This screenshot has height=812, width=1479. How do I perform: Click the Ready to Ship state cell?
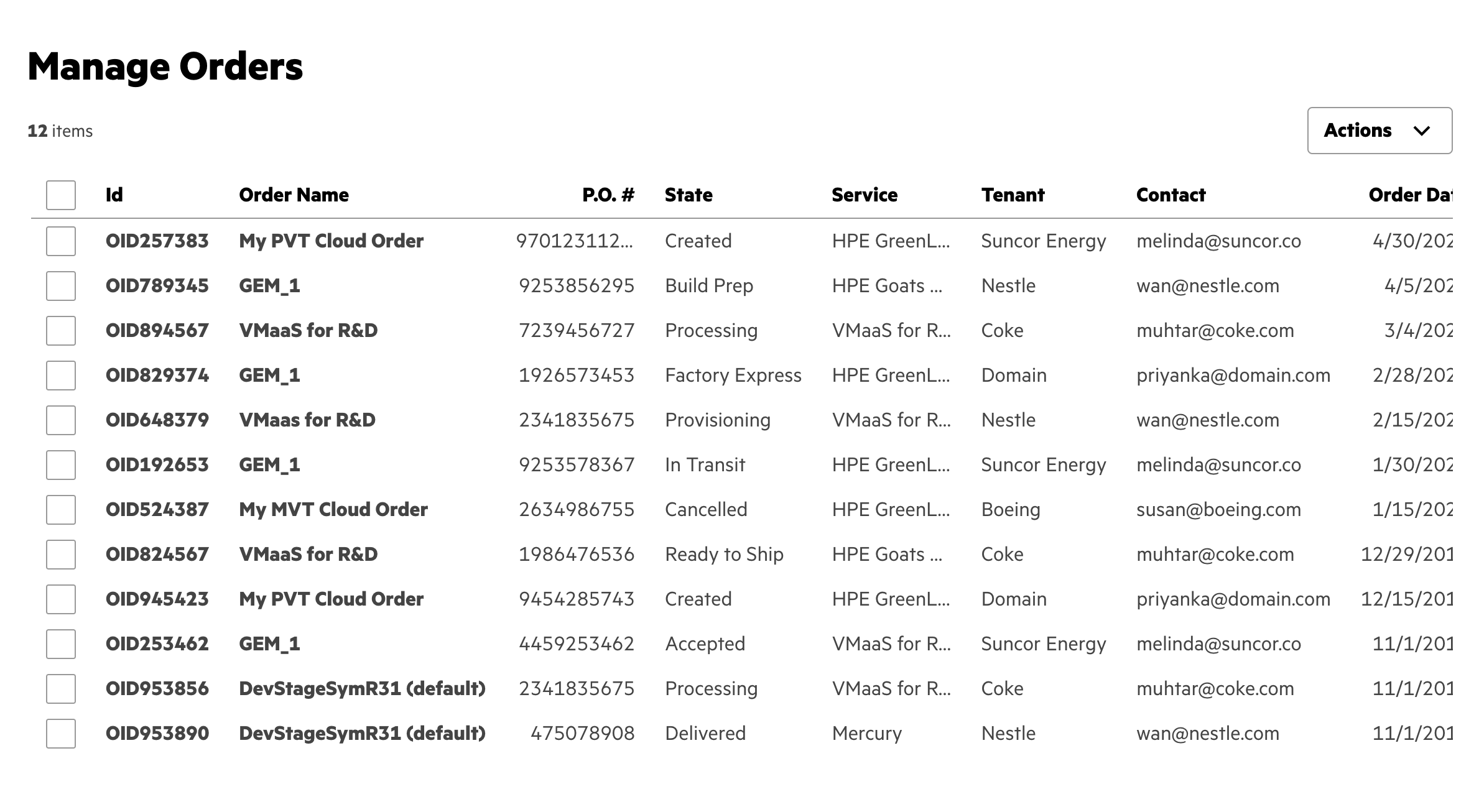[724, 555]
